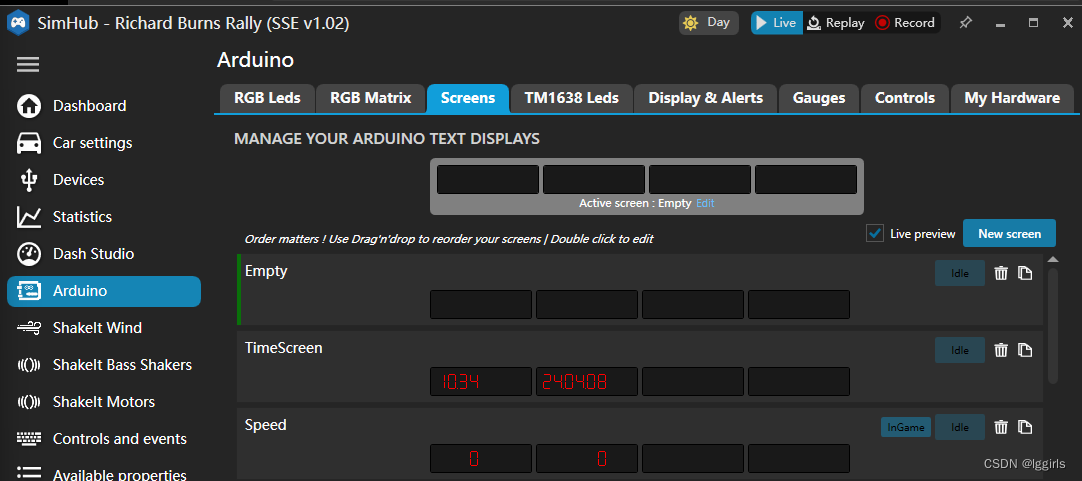Switch to the Controls tab
Screen dimensions: 1082x481
click(905, 98)
